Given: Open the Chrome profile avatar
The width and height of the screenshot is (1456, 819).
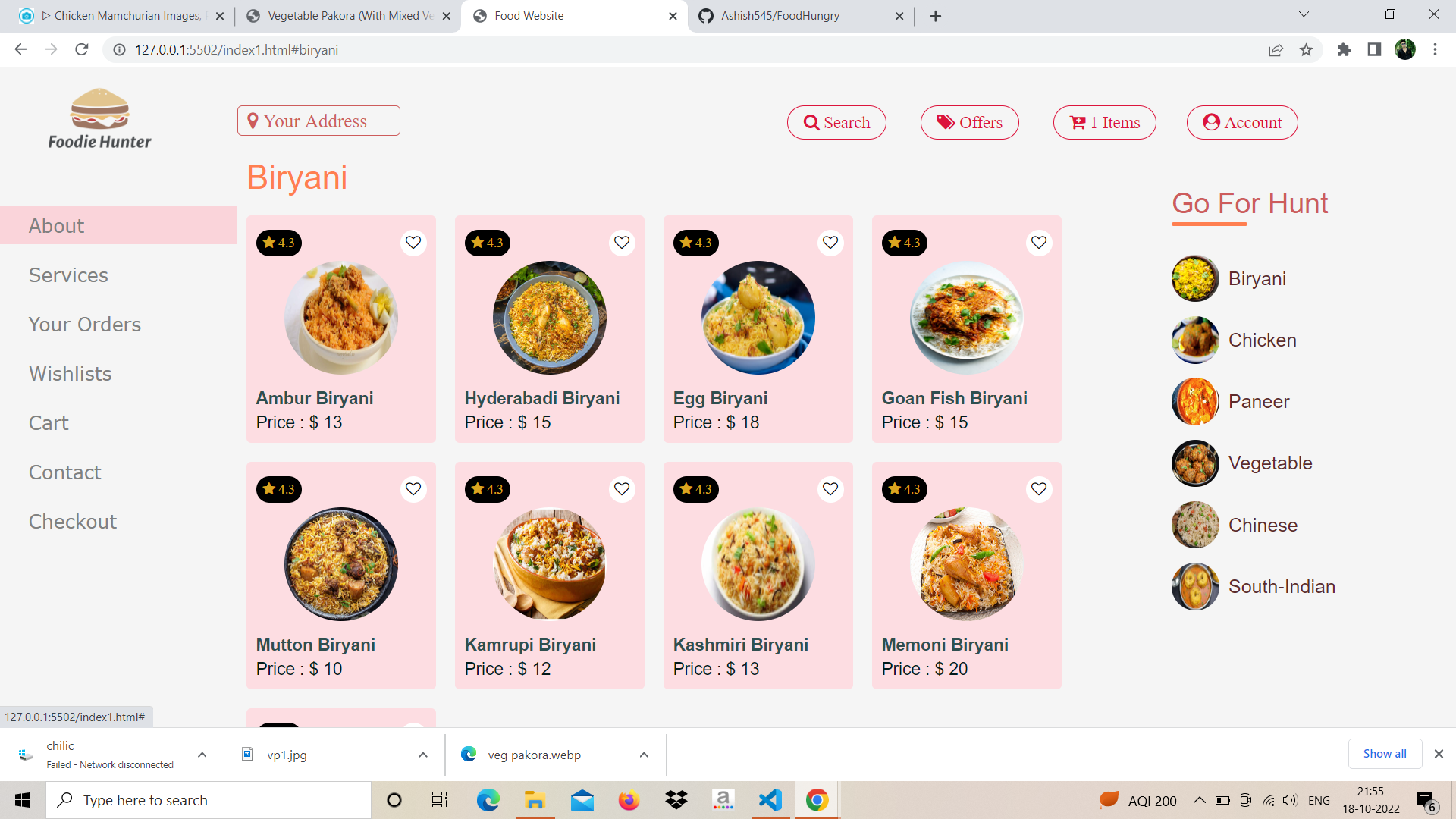Looking at the screenshot, I should coord(1405,50).
